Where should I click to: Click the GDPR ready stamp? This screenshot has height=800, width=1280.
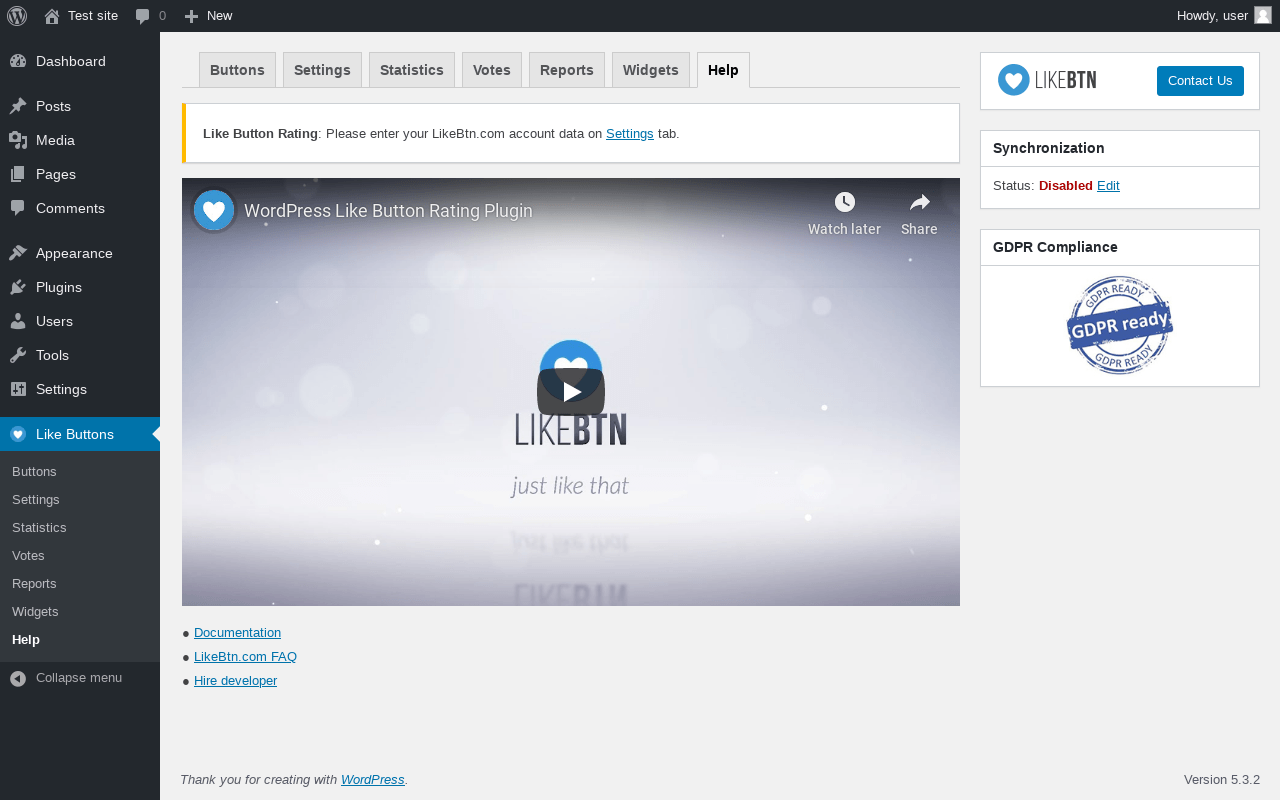[1120, 325]
